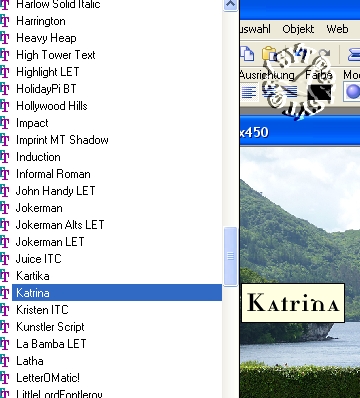Select the Harrington font
Image resolution: width=360 pixels, height=398 pixels.
pos(41,21)
